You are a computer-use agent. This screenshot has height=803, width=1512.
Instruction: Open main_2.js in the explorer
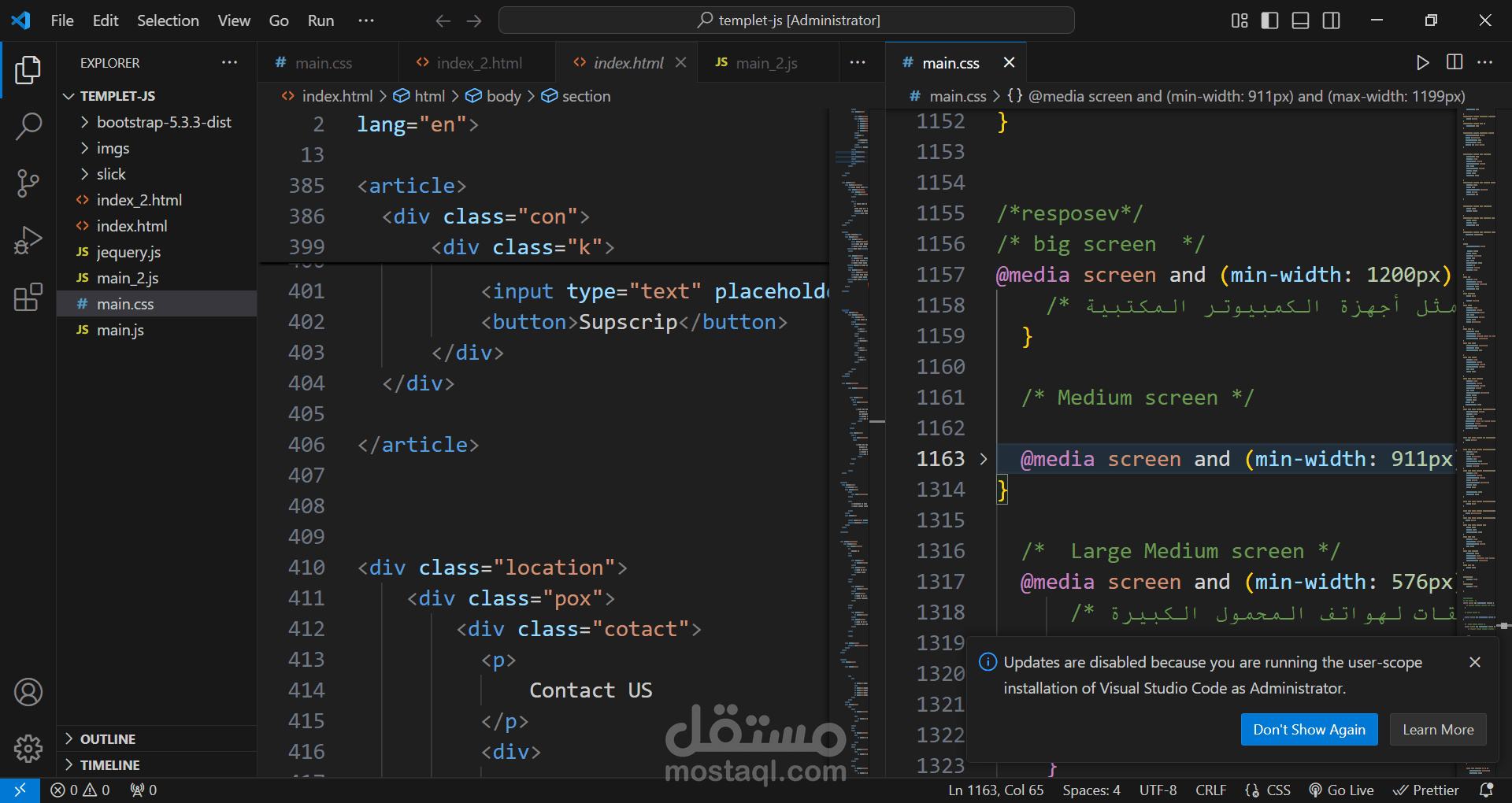(157, 278)
